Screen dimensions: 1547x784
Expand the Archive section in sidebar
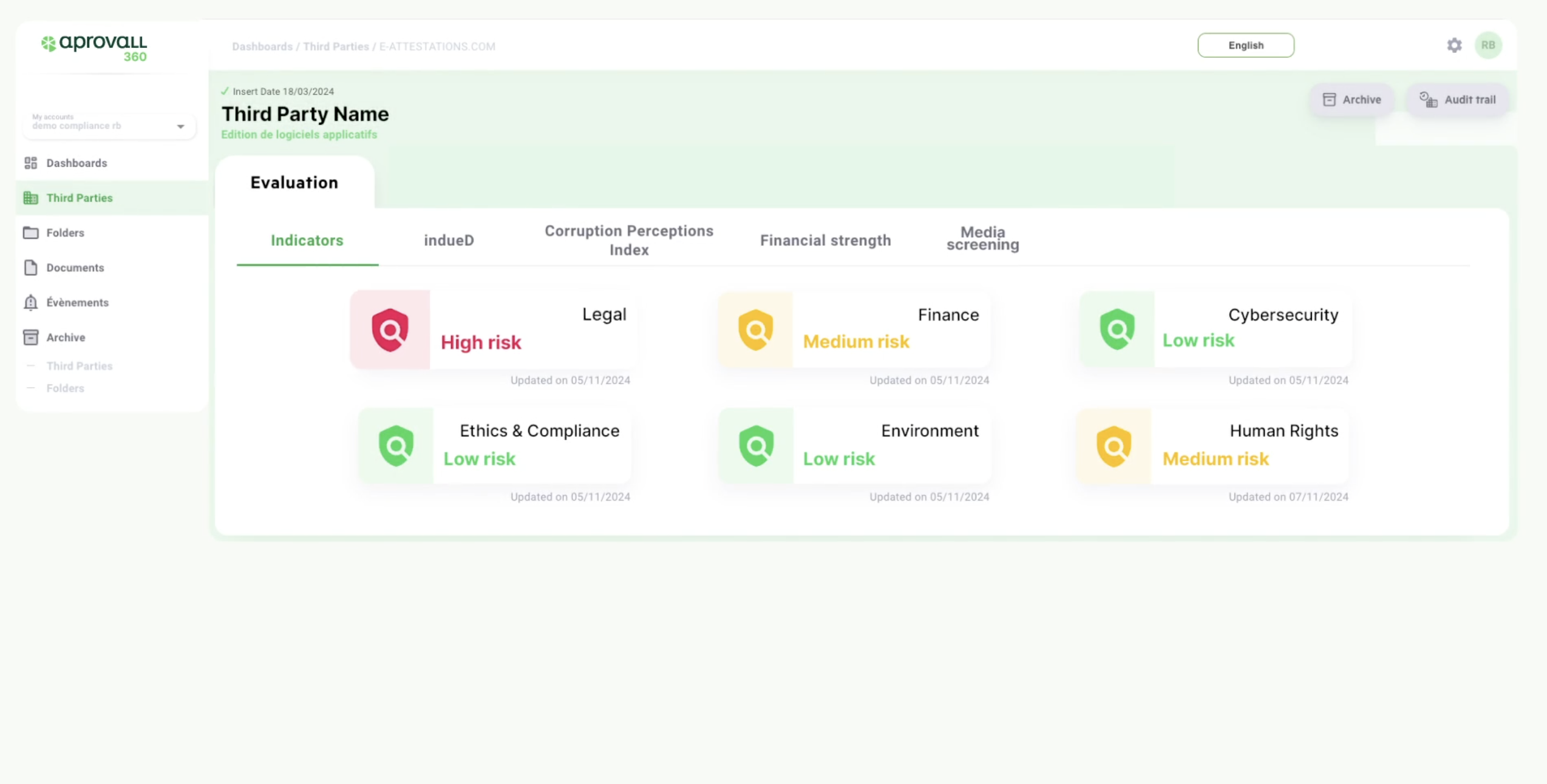coord(66,337)
